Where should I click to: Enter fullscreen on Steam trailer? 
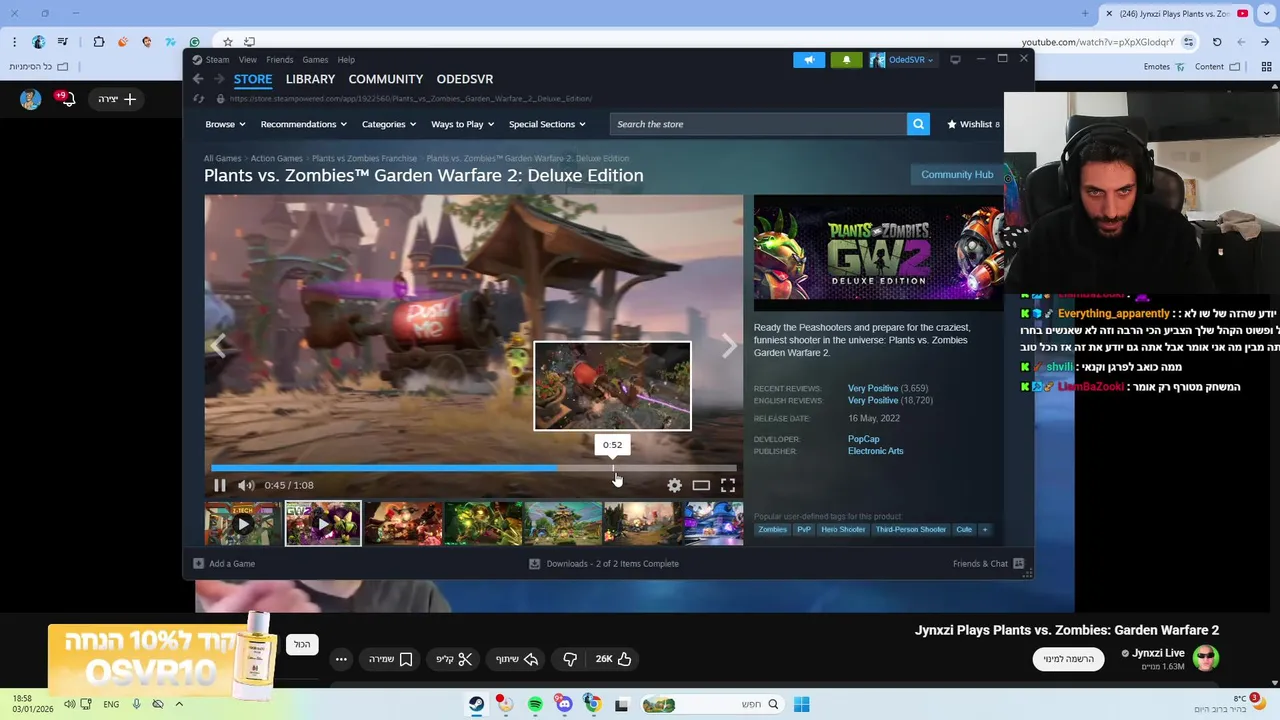(x=728, y=485)
